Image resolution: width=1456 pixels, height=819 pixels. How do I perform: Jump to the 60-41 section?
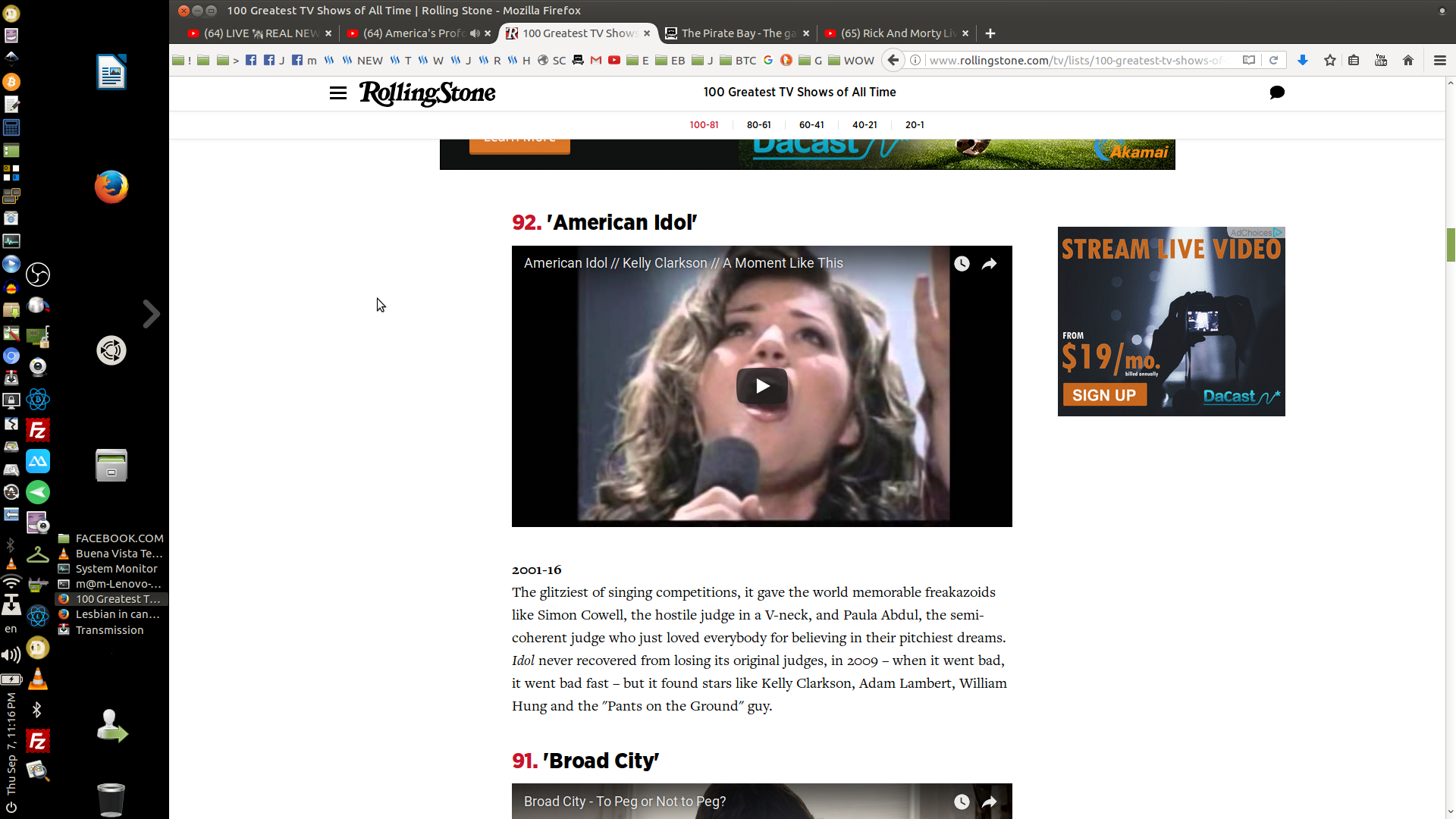coord(811,125)
